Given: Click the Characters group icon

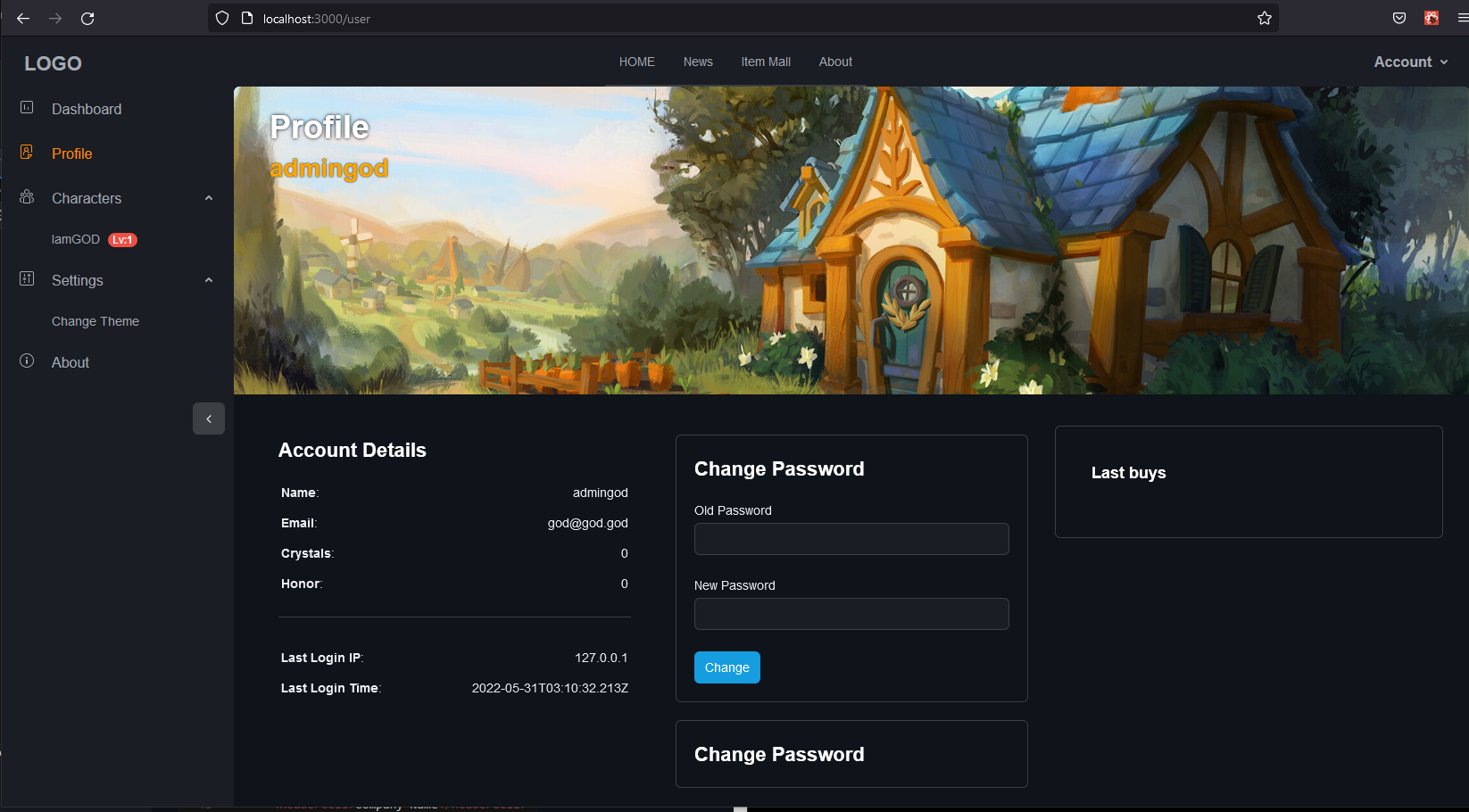Looking at the screenshot, I should [x=27, y=197].
